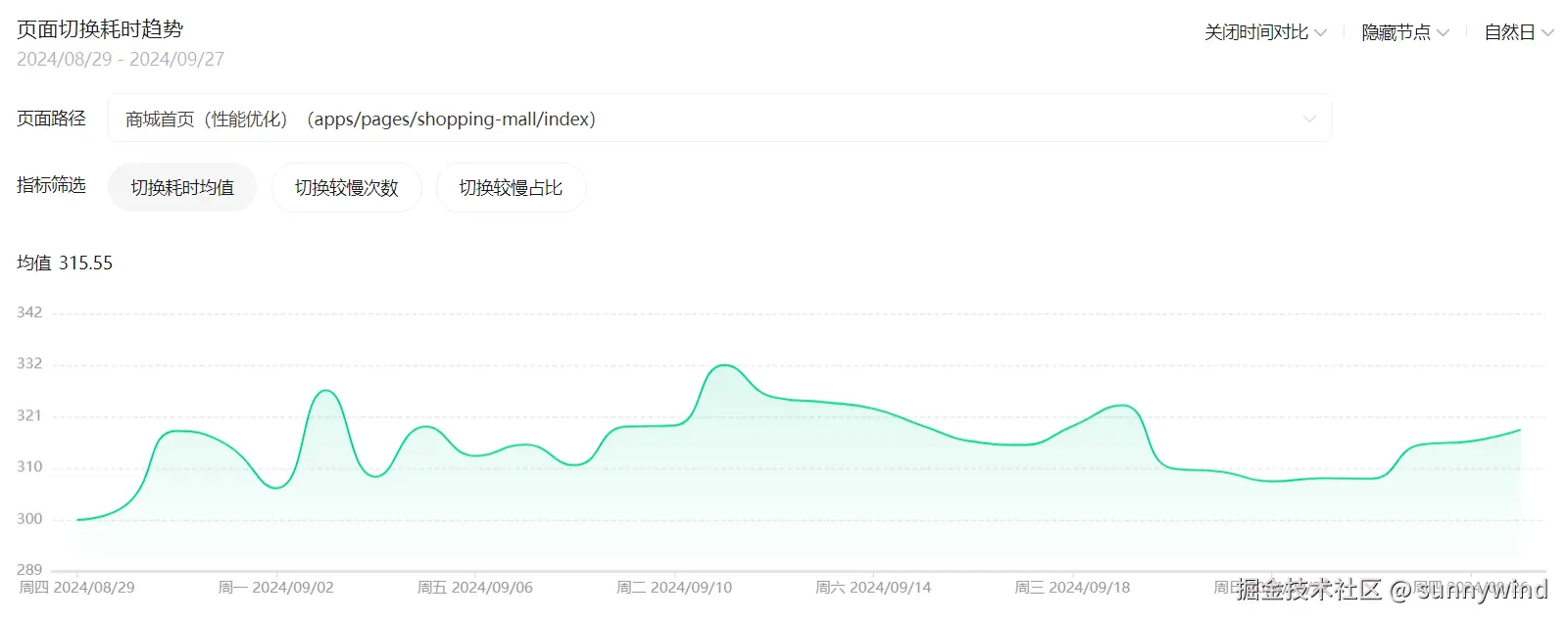
Task: Click x-axis label 周四 2024/08/29
Action: [x=77, y=588]
